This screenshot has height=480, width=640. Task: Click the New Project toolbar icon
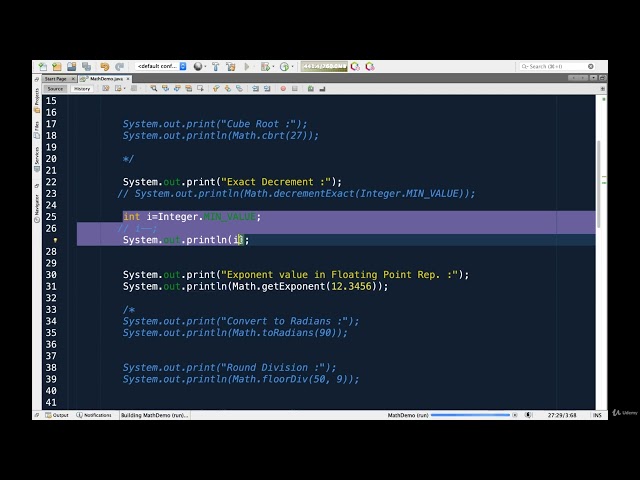click(x=57, y=67)
